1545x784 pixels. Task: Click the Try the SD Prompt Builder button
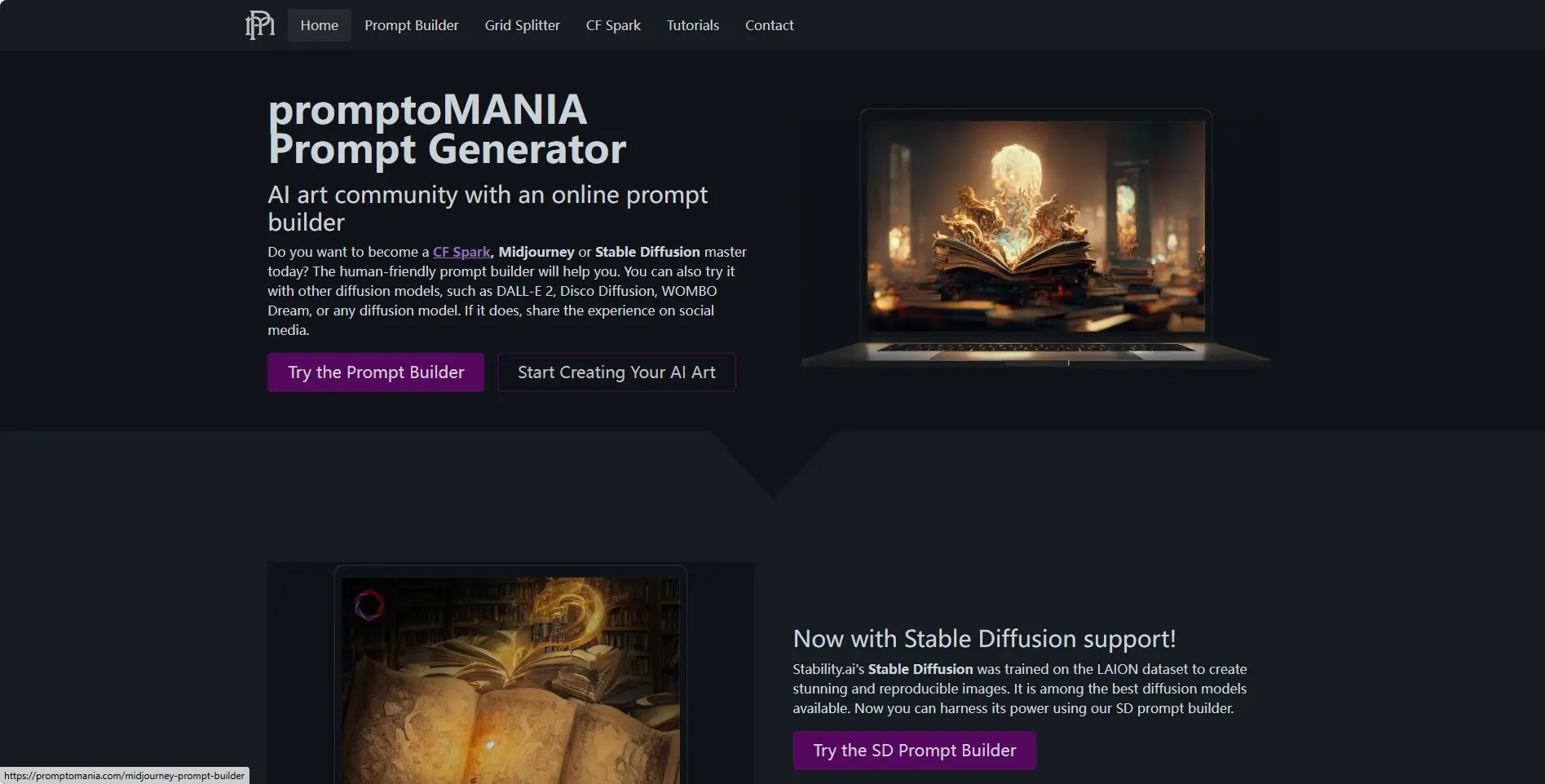tap(915, 751)
